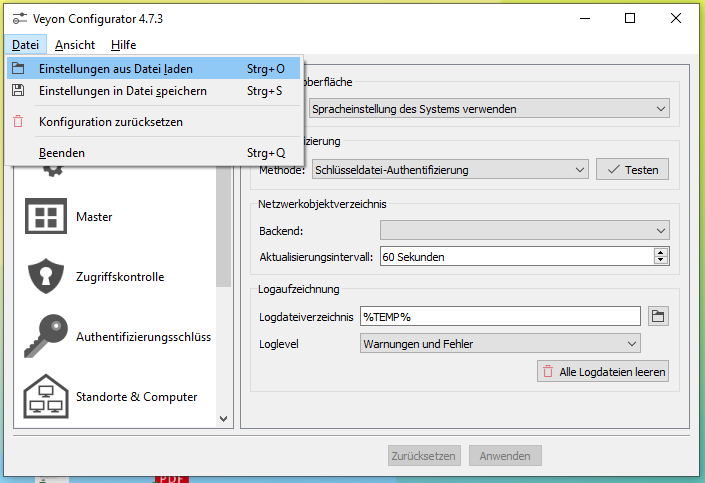Click the folder browse icon next to Logdateiverzeichnis
This screenshot has width=705, height=483.
(x=658, y=316)
